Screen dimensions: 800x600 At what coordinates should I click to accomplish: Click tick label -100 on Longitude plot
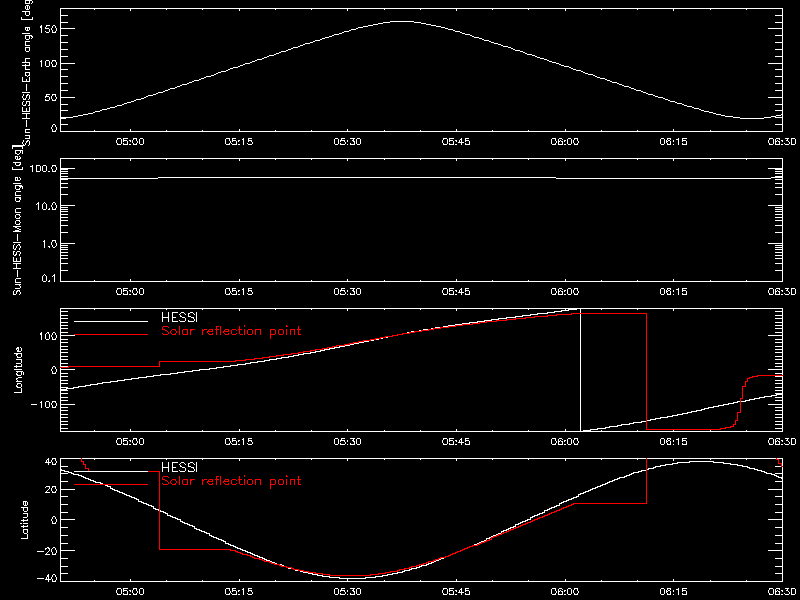pyautogui.click(x=42, y=404)
